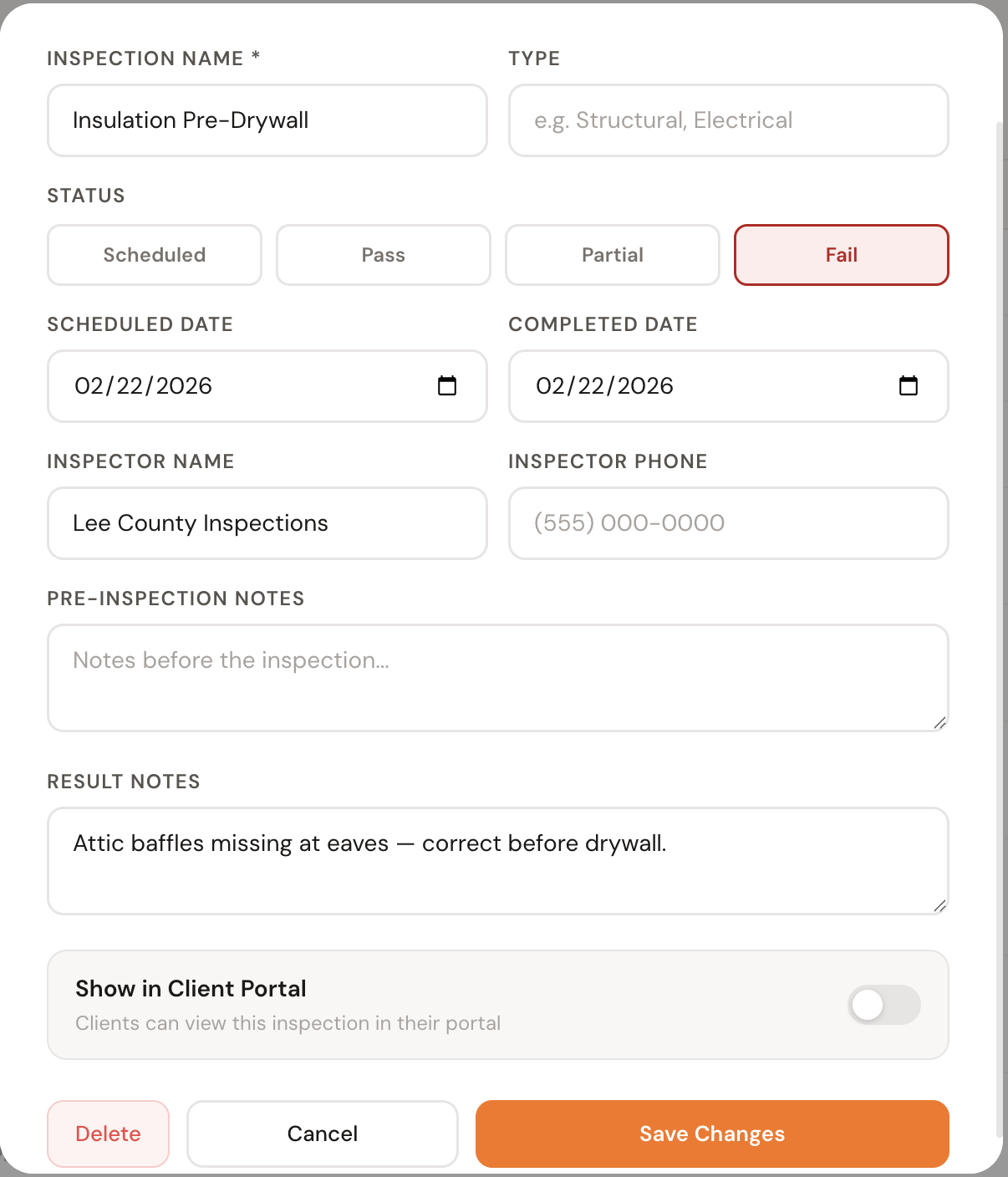Click the Scheduled Date value 02/22/2026
Viewport: 1008px width, 1177px height.
click(144, 386)
